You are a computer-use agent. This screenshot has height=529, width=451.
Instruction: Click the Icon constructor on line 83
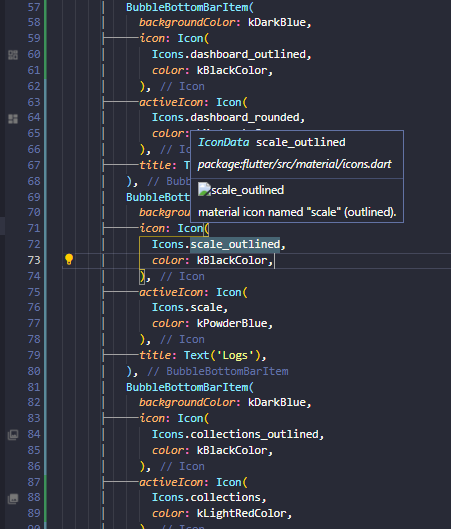pos(190,418)
